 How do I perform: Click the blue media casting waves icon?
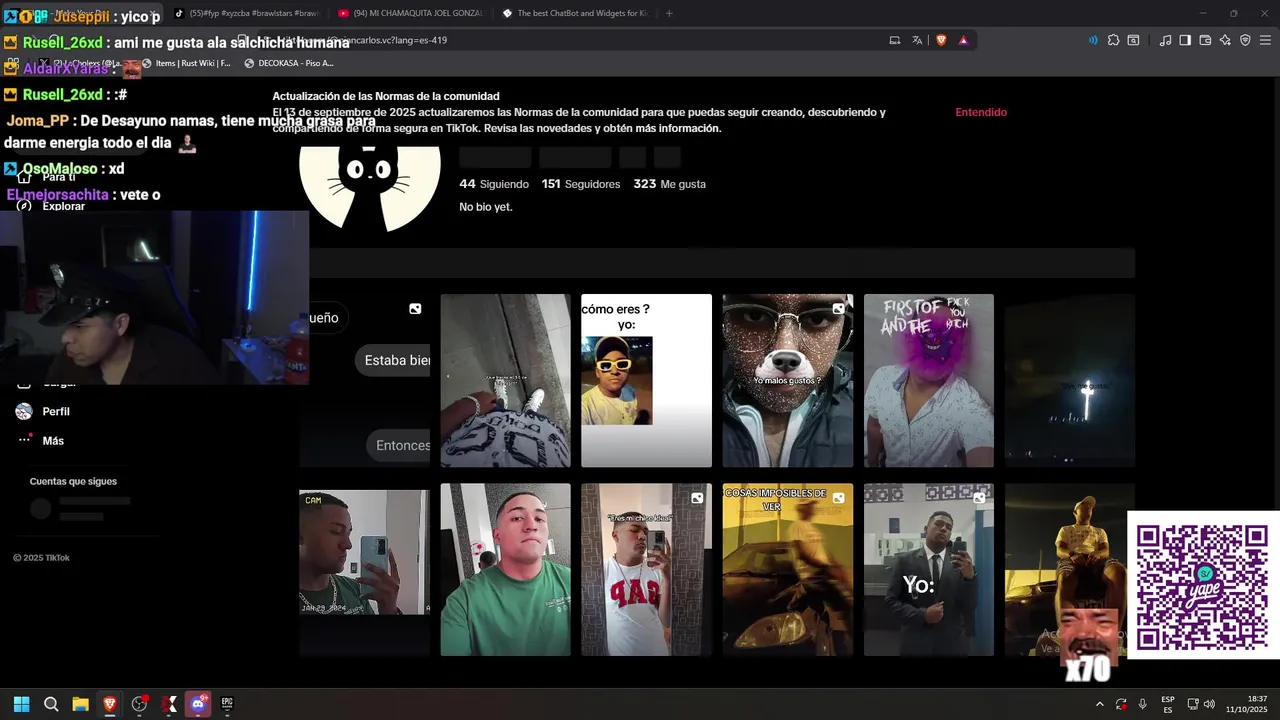click(1092, 40)
